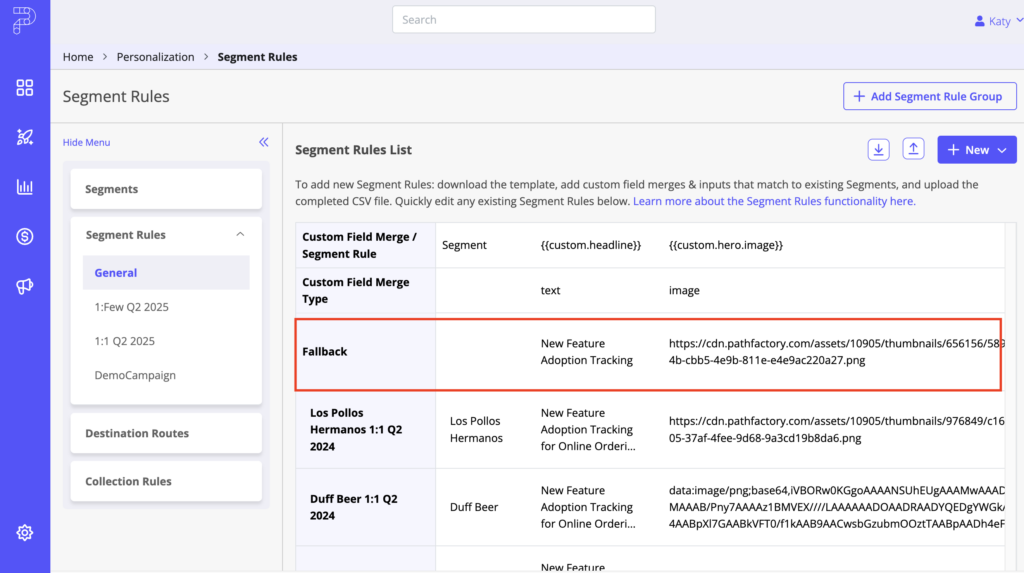Select the 1:Few Q2 2025 group

click(x=131, y=307)
